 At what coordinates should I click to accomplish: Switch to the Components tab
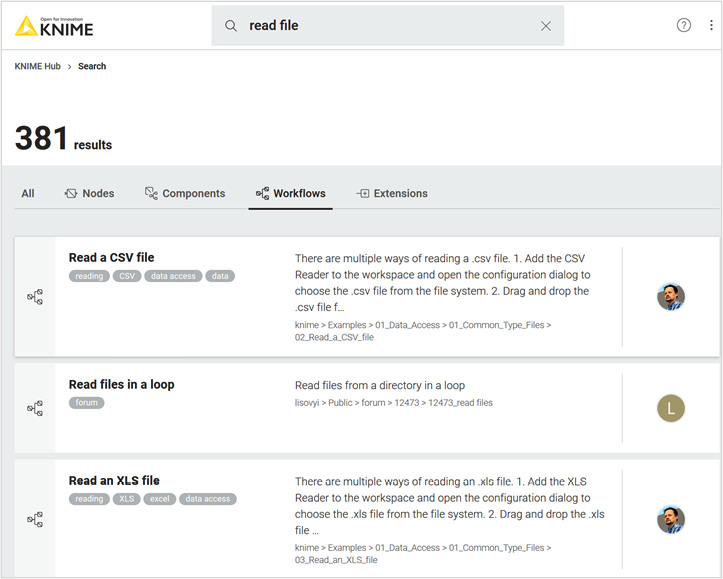(185, 194)
